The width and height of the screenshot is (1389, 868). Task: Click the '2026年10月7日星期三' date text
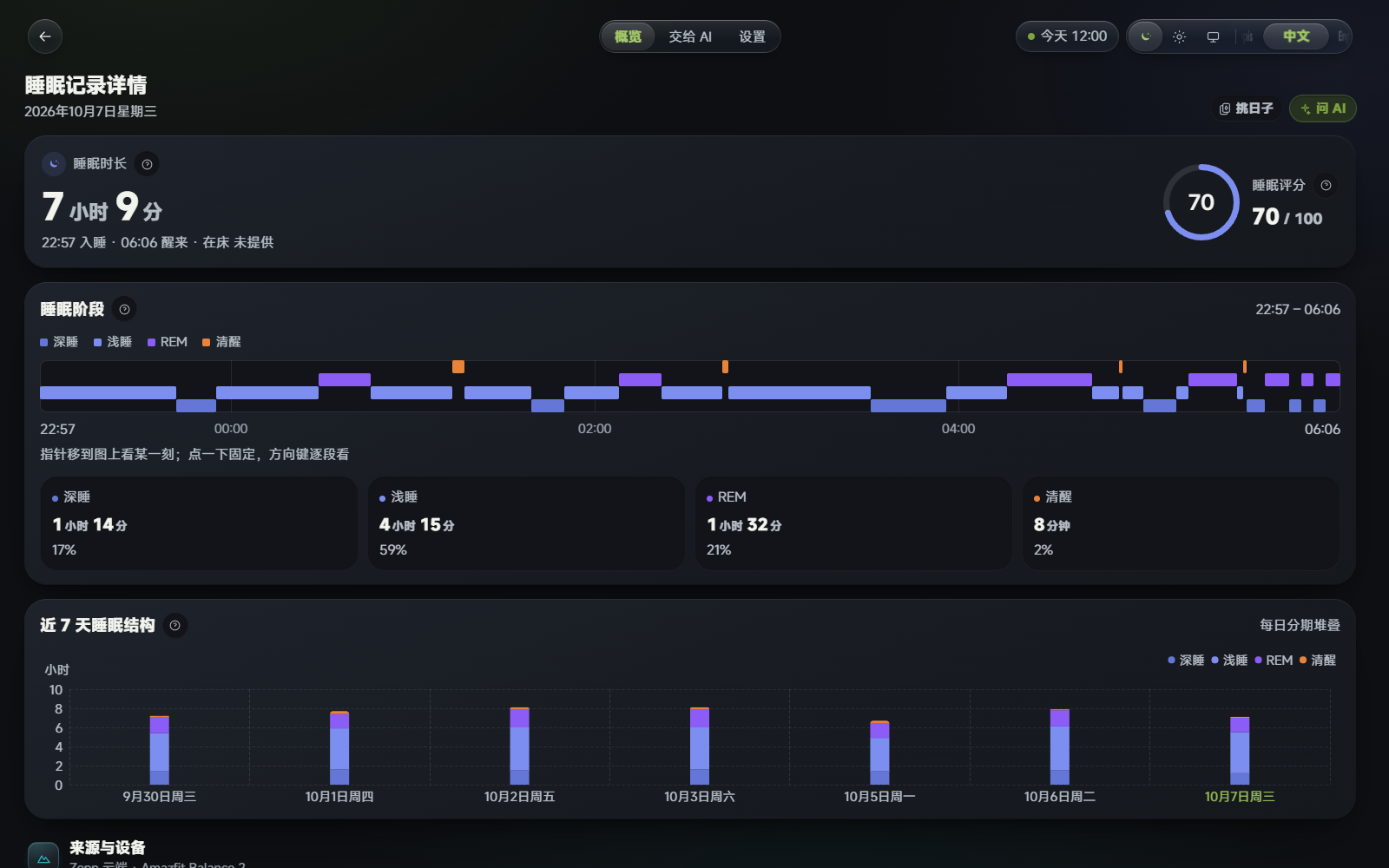[x=90, y=111]
